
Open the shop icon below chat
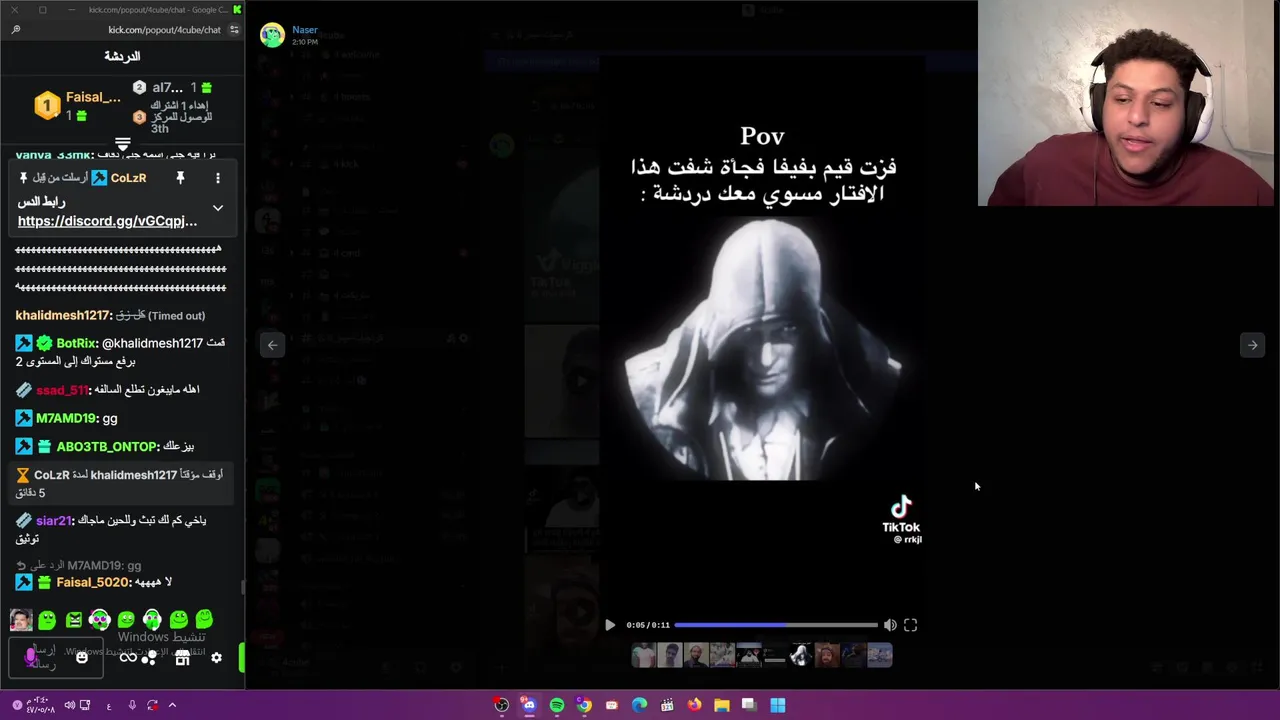(x=182, y=658)
